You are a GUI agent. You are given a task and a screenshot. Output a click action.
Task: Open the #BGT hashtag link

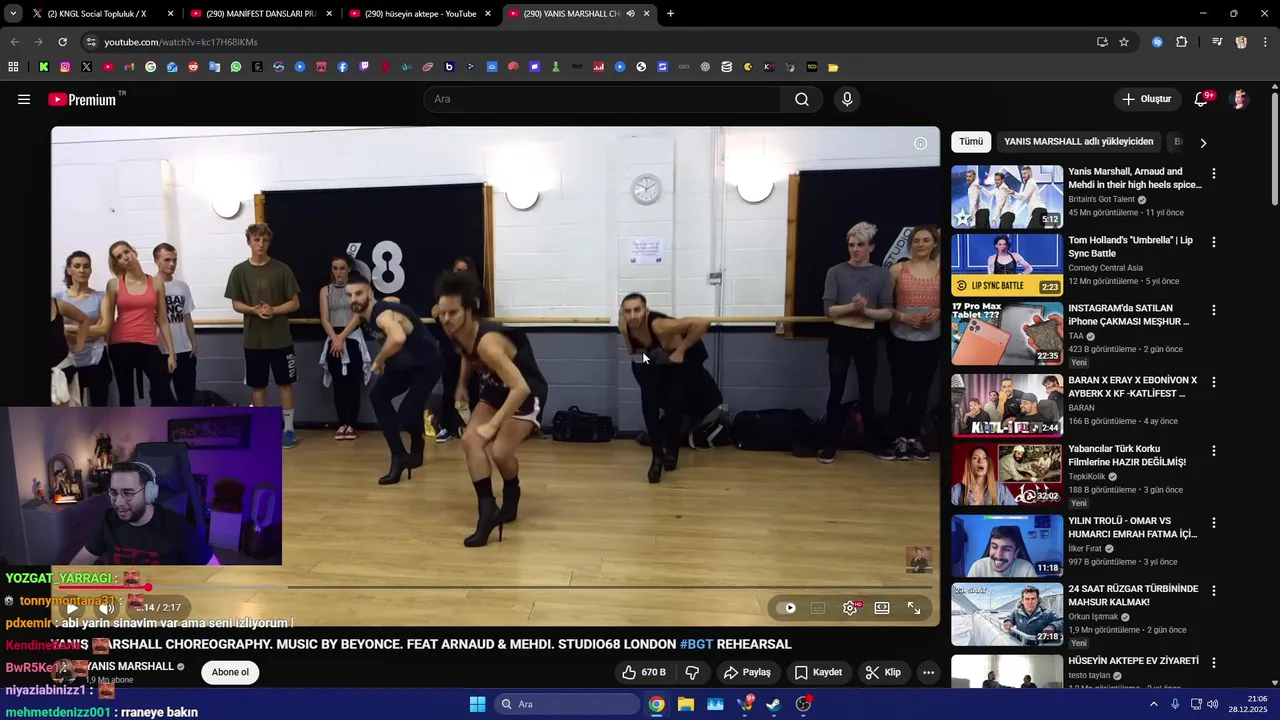click(x=696, y=644)
